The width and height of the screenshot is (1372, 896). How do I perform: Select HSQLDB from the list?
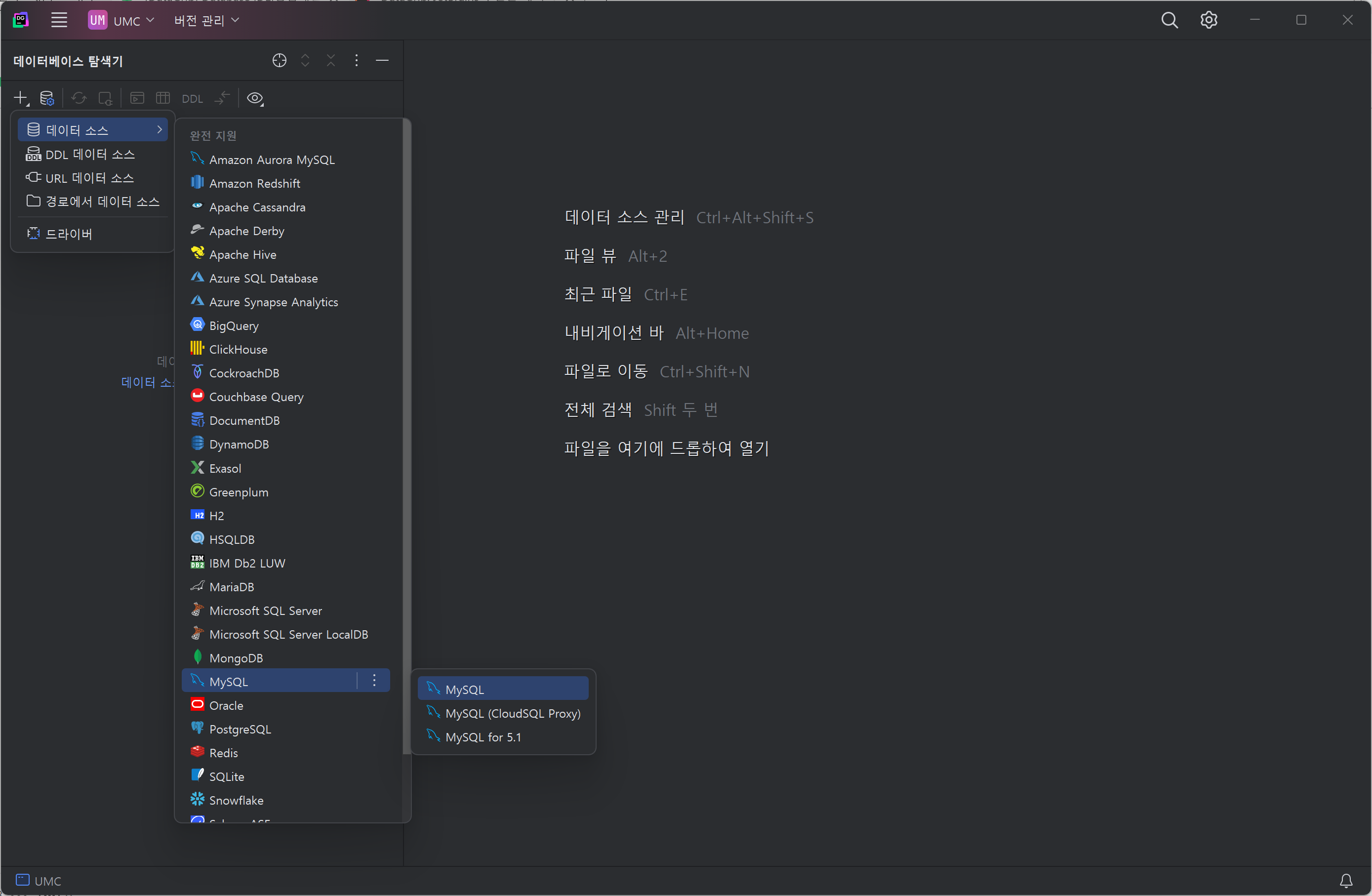click(286, 538)
